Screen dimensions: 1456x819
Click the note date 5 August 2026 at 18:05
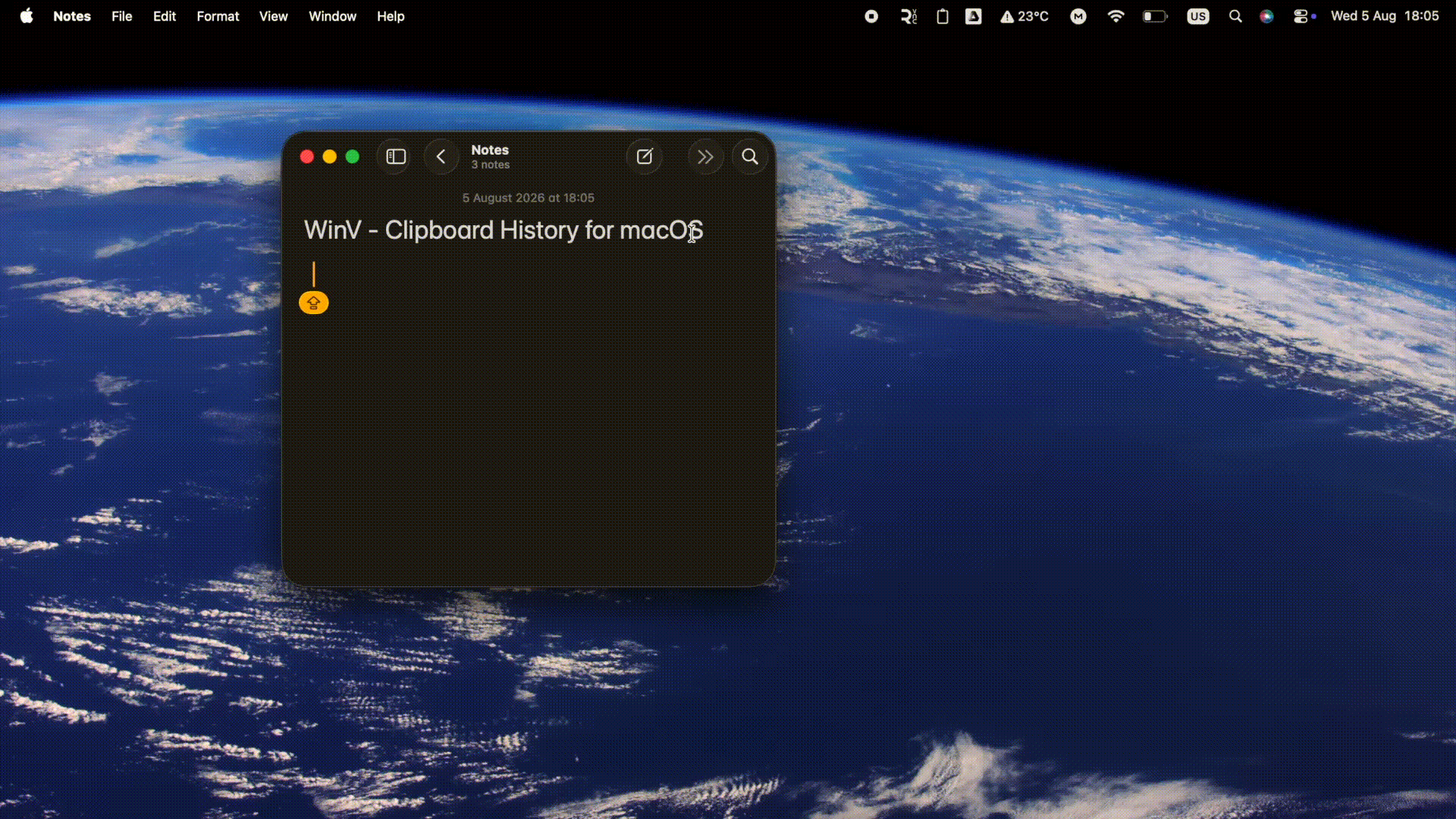tap(529, 198)
